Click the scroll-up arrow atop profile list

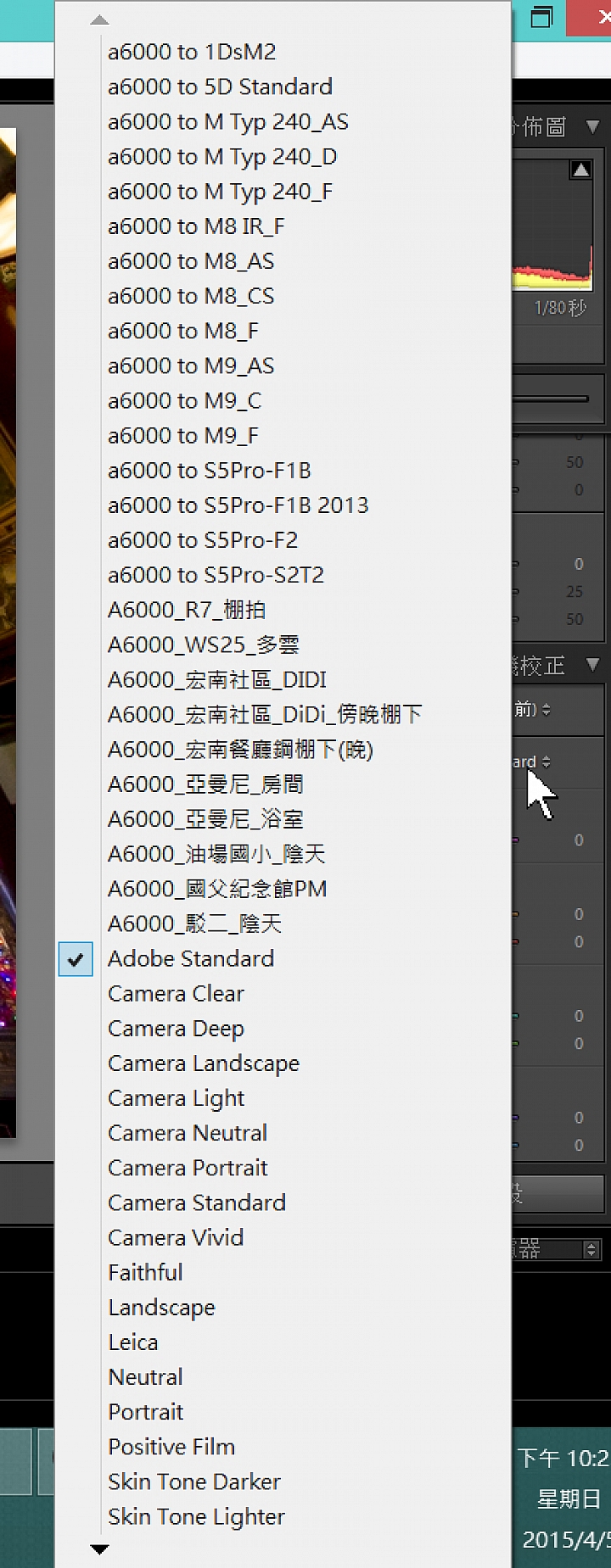pyautogui.click(x=99, y=19)
